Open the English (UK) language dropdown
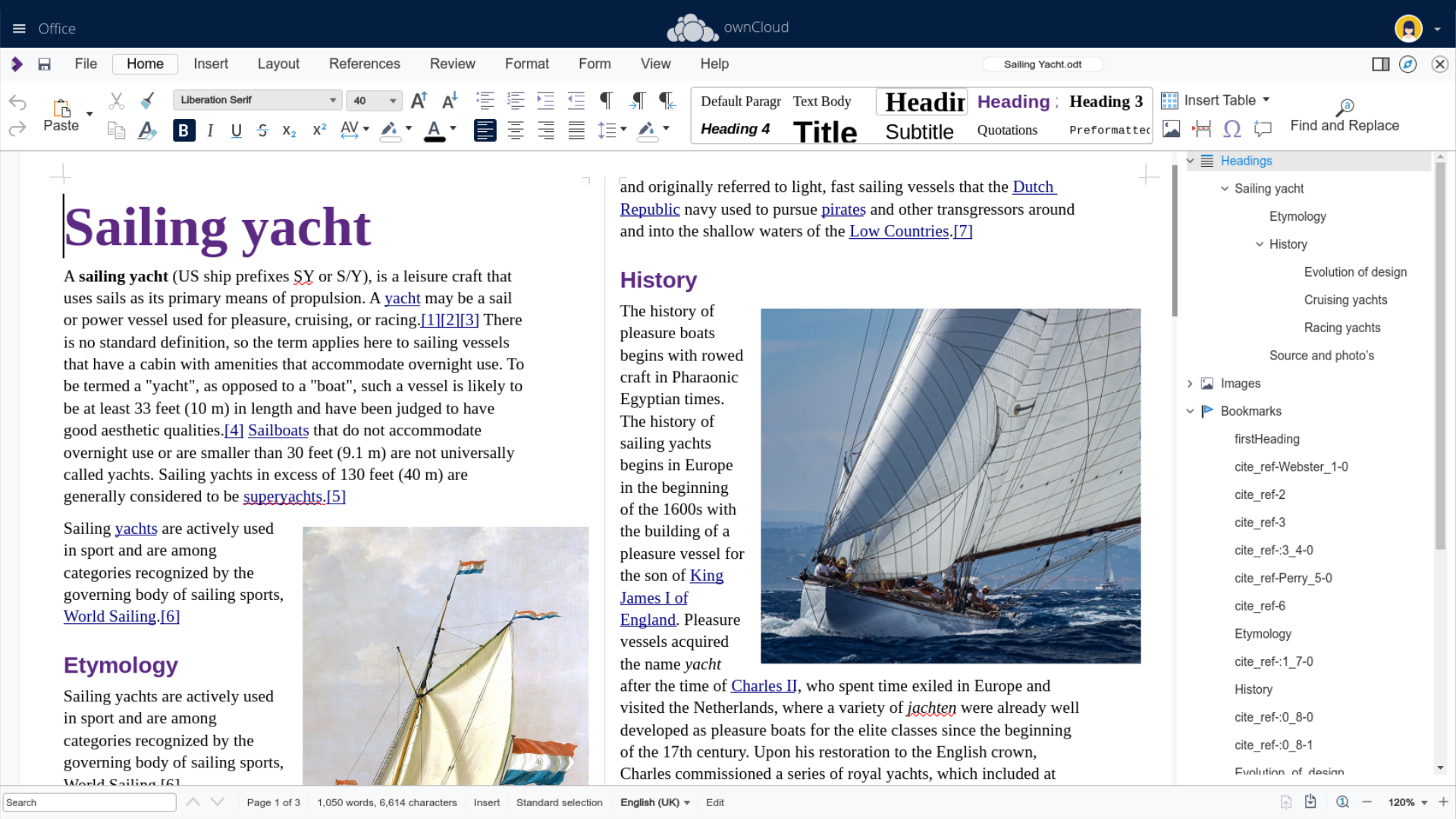Image resolution: width=1456 pixels, height=819 pixels. pos(654,802)
